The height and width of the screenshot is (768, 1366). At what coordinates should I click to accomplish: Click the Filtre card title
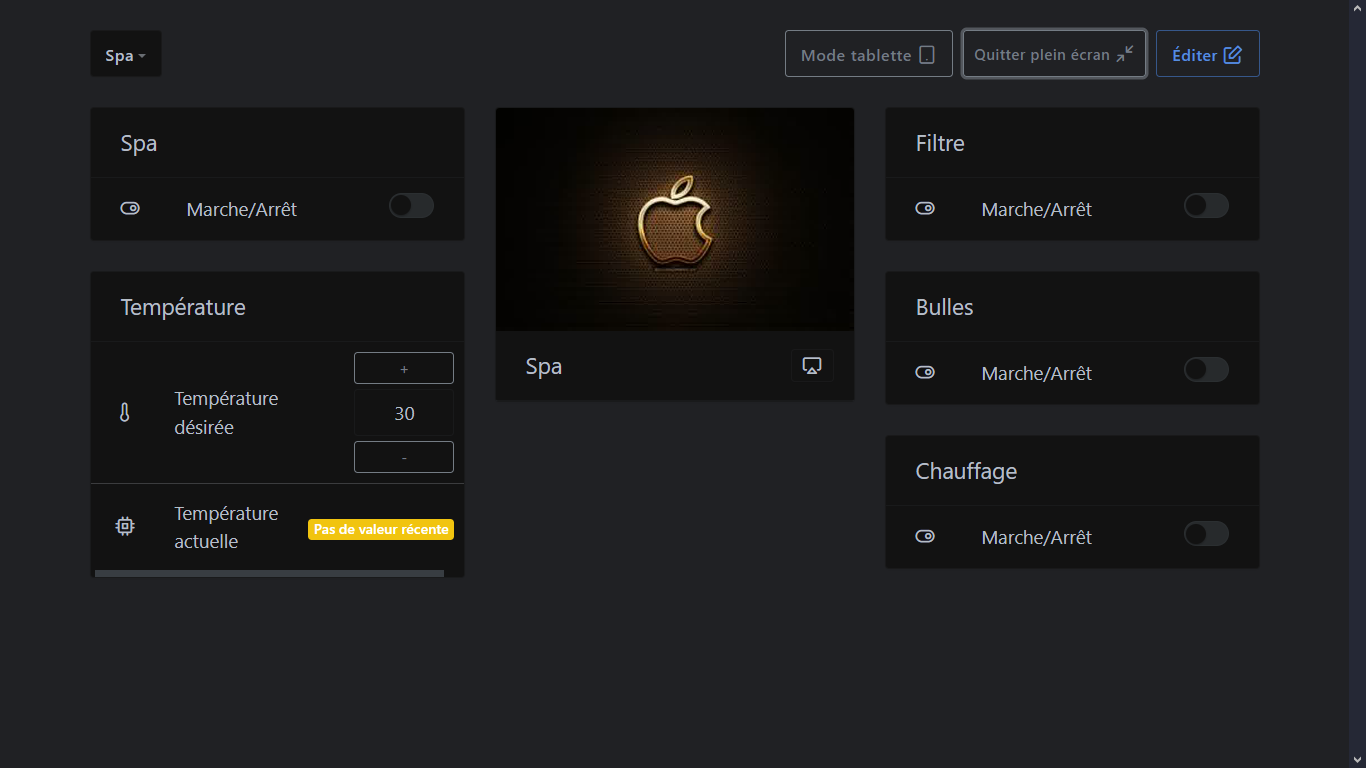[940, 143]
